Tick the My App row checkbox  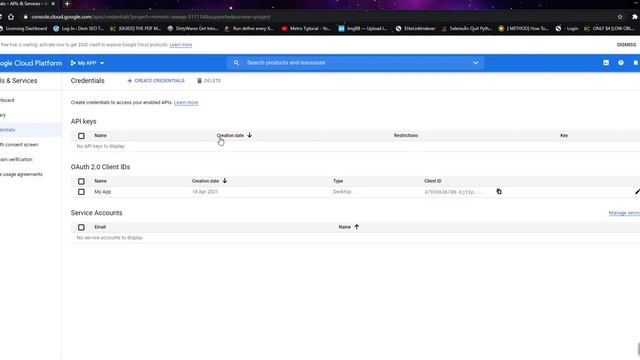coord(81,192)
